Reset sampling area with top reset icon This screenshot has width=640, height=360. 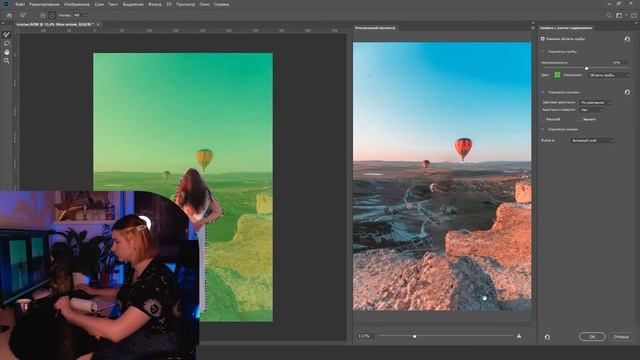(x=627, y=39)
